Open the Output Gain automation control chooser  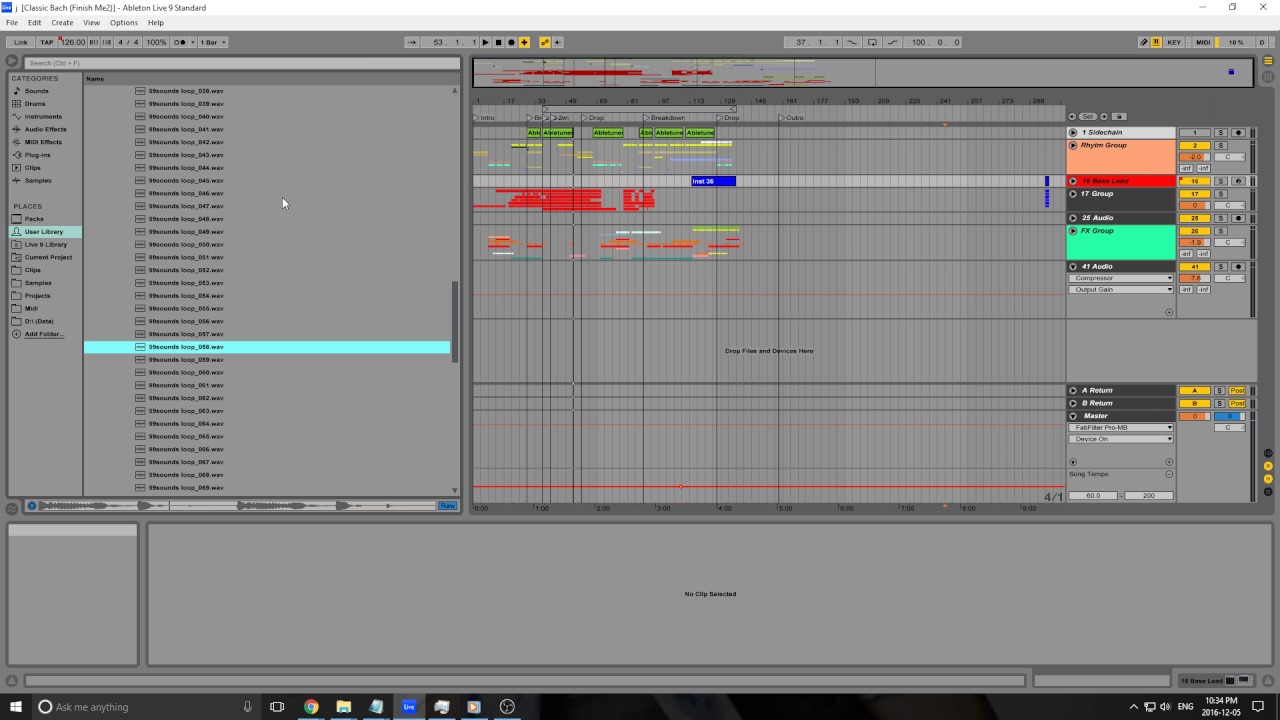pos(1121,290)
